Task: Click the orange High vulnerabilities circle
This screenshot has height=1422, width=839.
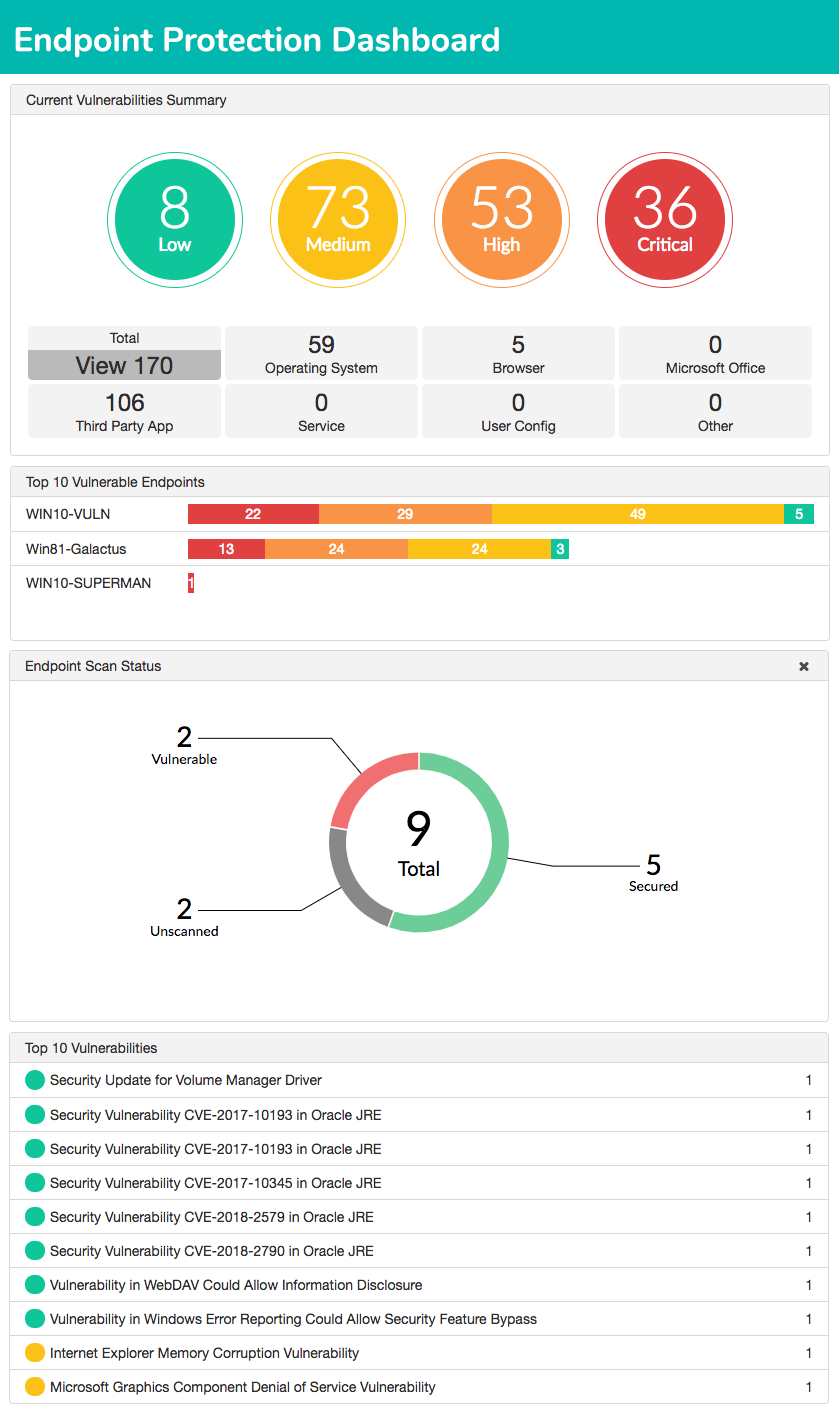Action: 501,220
